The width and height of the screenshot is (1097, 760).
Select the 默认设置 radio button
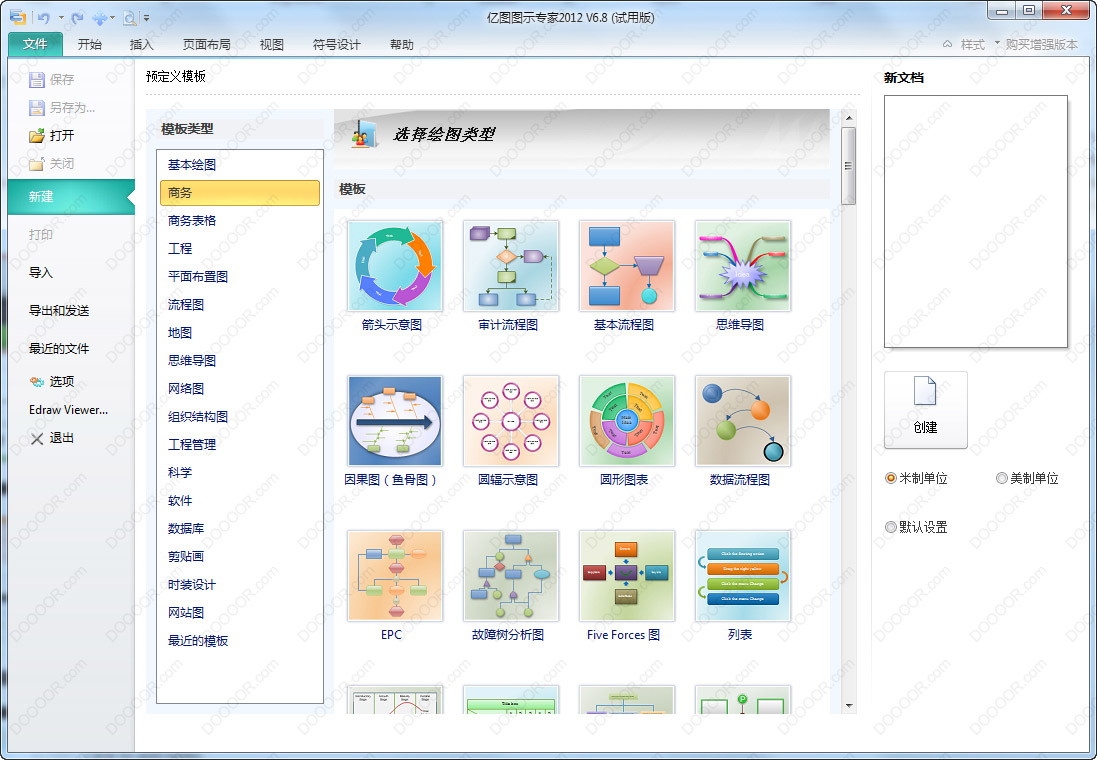point(891,527)
